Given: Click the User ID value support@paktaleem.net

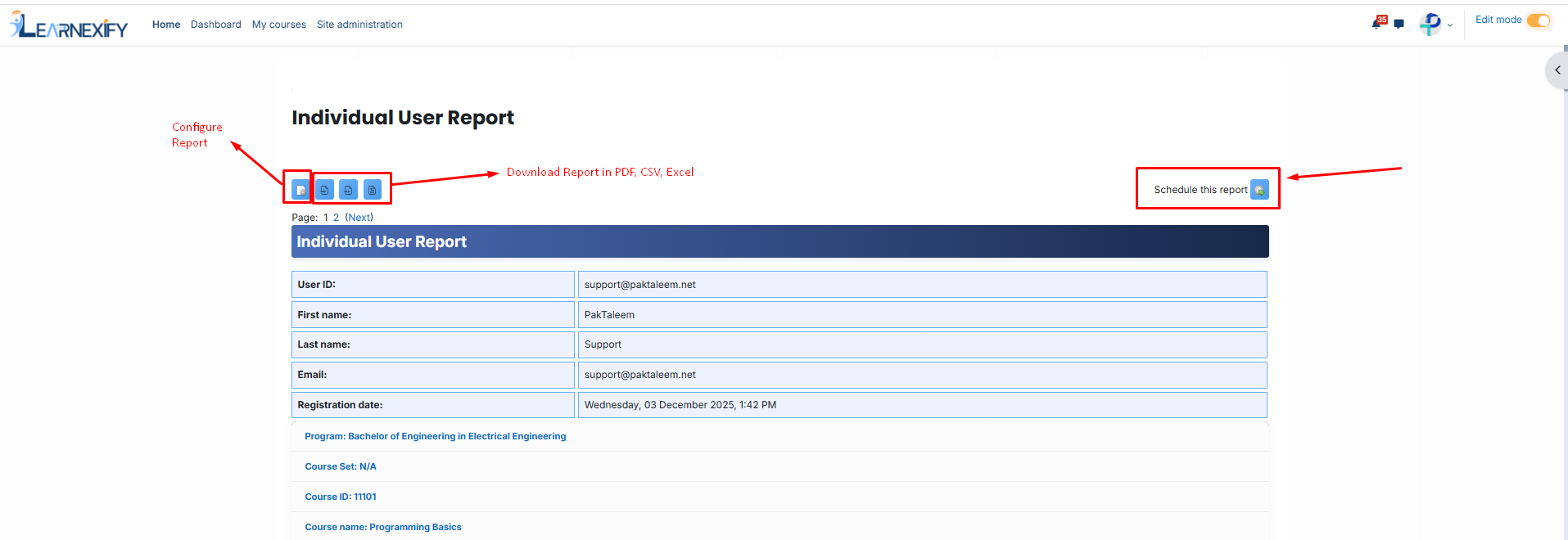Looking at the screenshot, I should click(x=923, y=285).
